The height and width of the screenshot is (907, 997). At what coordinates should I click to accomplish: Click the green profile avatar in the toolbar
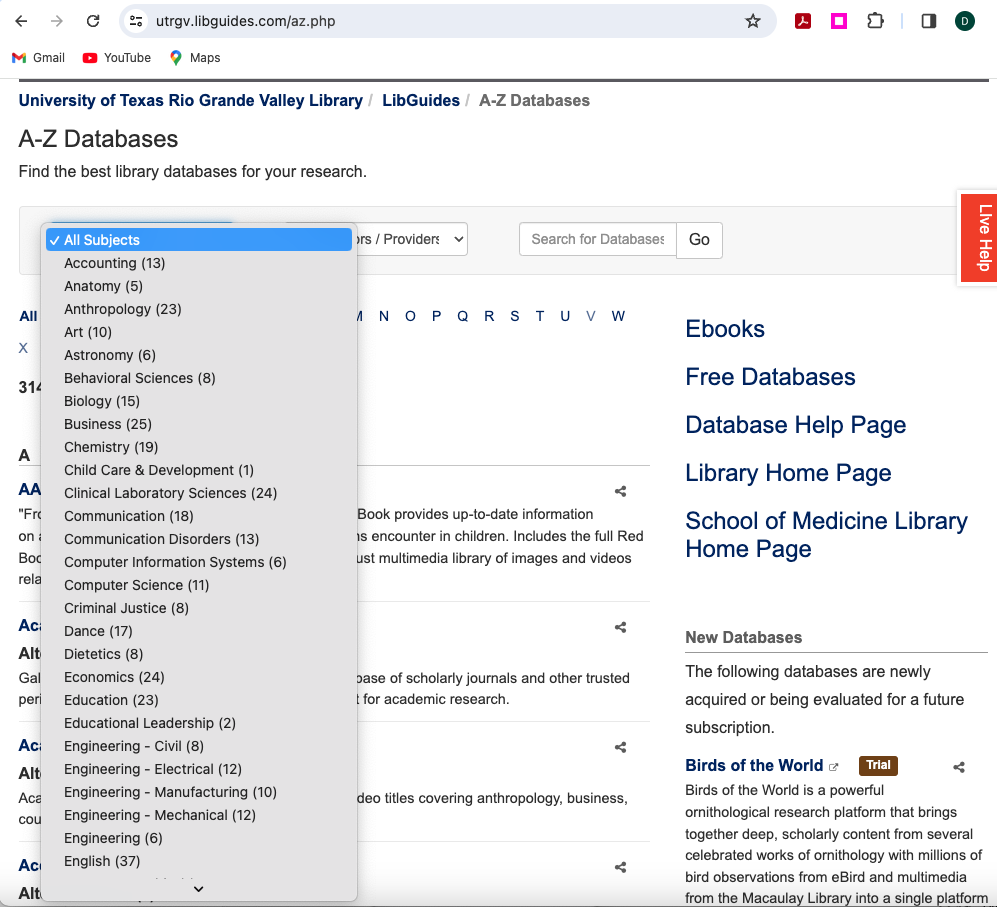coord(964,20)
